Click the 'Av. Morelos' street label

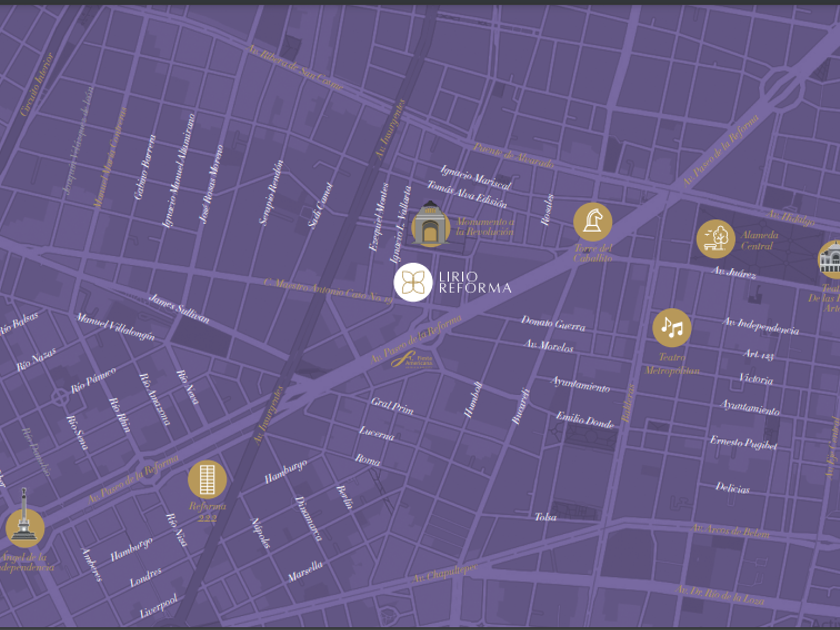click(549, 346)
